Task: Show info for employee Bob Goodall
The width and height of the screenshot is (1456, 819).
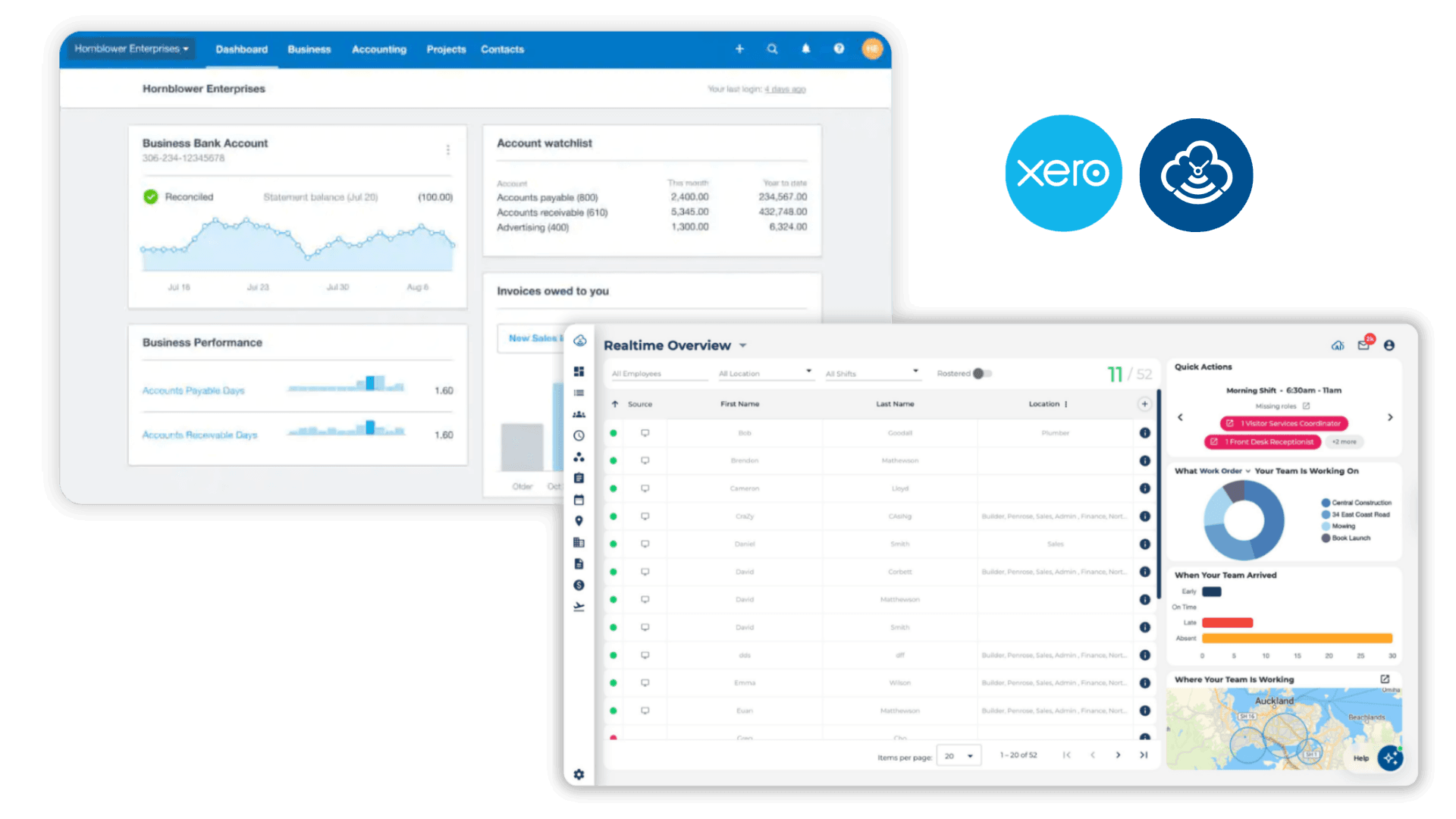Action: pyautogui.click(x=1145, y=433)
